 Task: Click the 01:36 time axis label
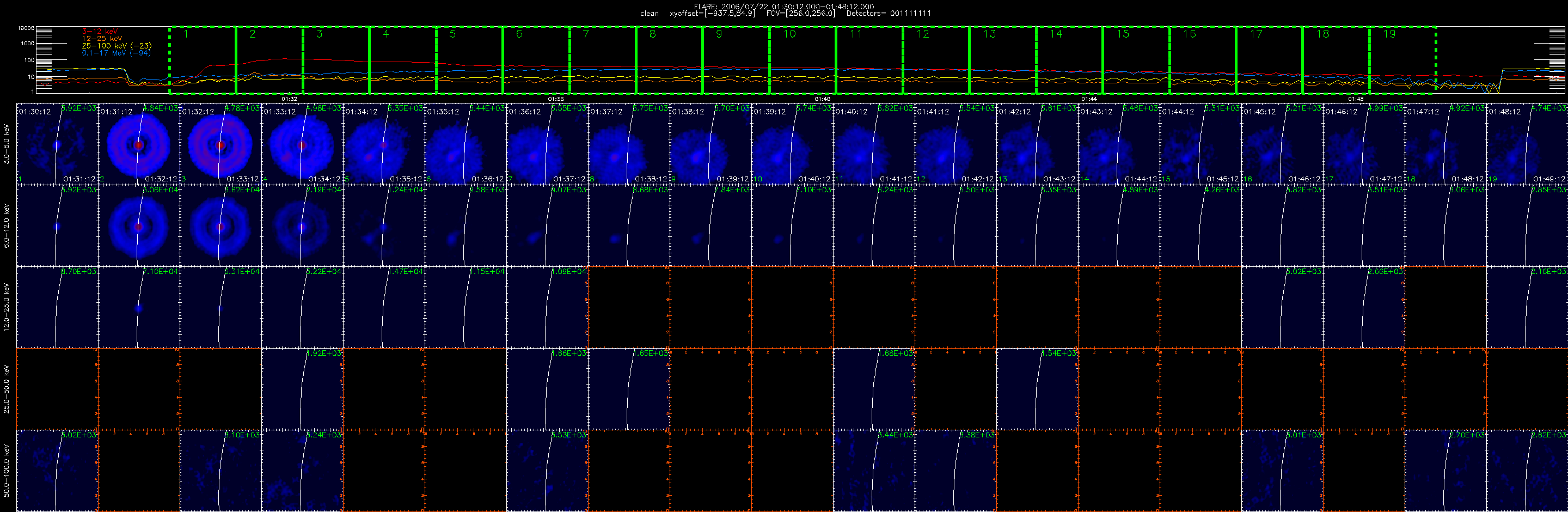pos(556,99)
